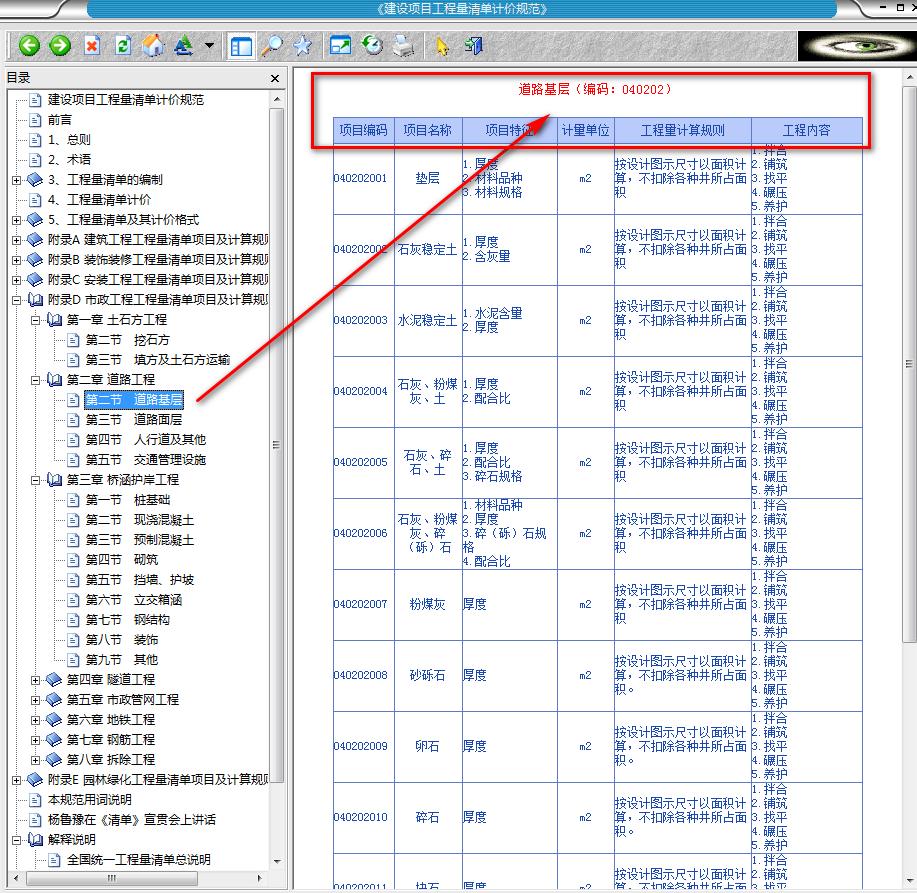Open 第七节 钢结构 page

(x=127, y=620)
